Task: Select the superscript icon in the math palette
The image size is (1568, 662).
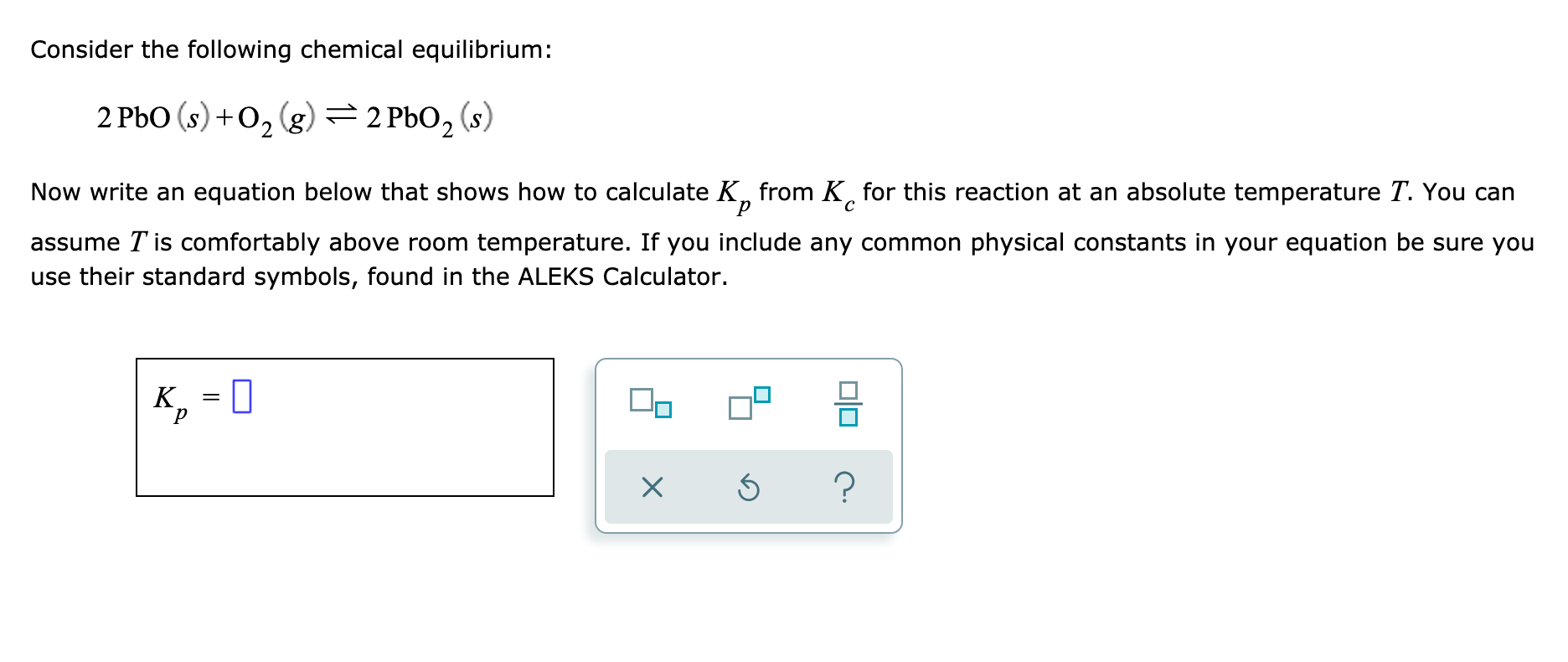Action: [748, 400]
